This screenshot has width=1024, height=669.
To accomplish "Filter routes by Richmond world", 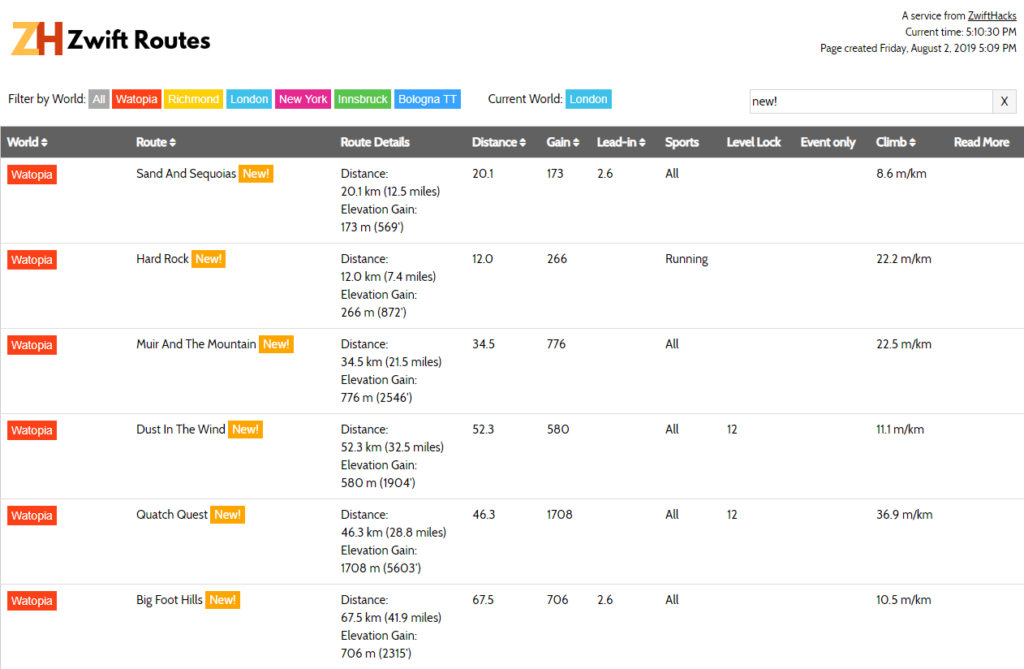I will (x=193, y=99).
